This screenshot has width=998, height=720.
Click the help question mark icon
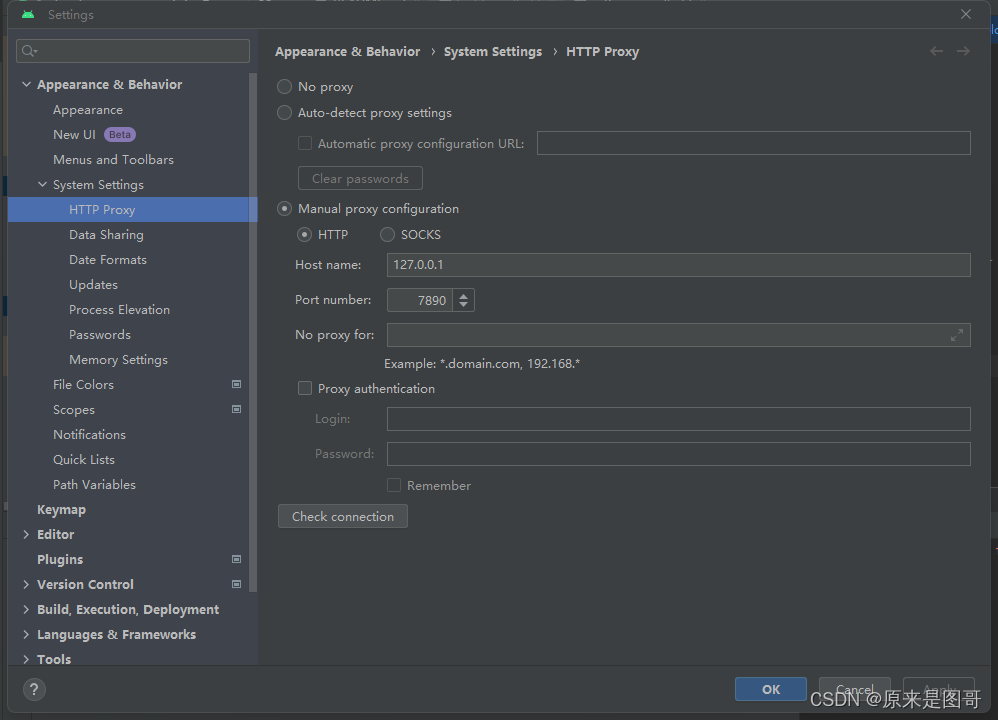coord(33,689)
